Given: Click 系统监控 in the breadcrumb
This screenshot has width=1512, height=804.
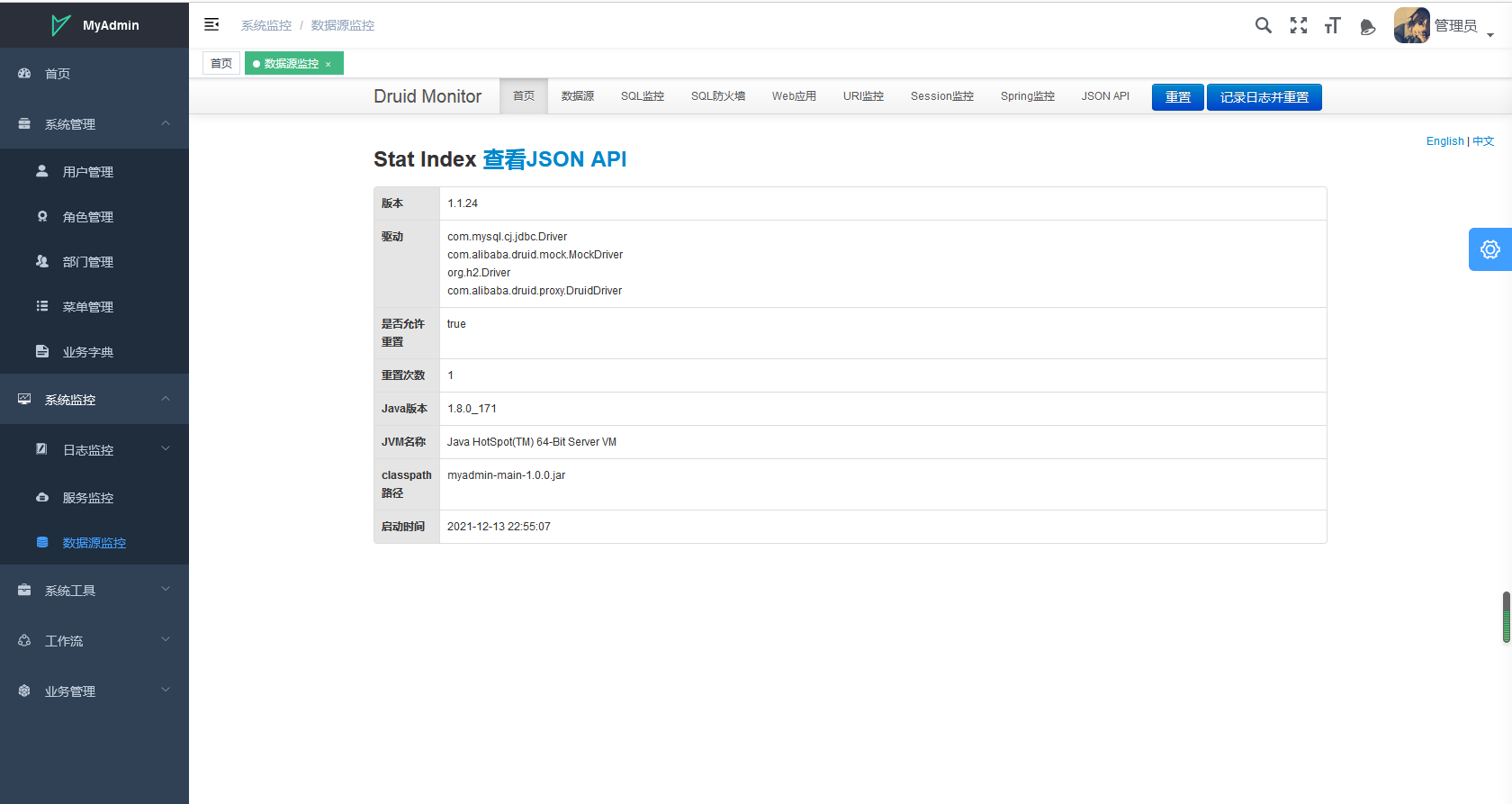Looking at the screenshot, I should coord(266,25).
